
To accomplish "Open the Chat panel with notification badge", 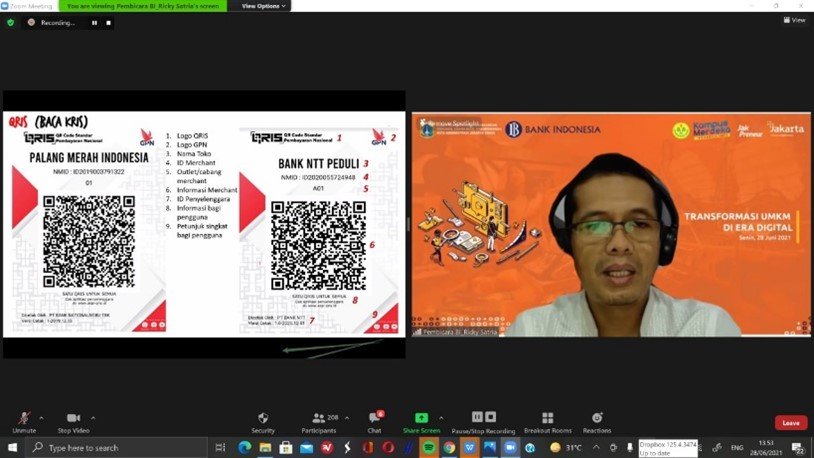I will [375, 422].
